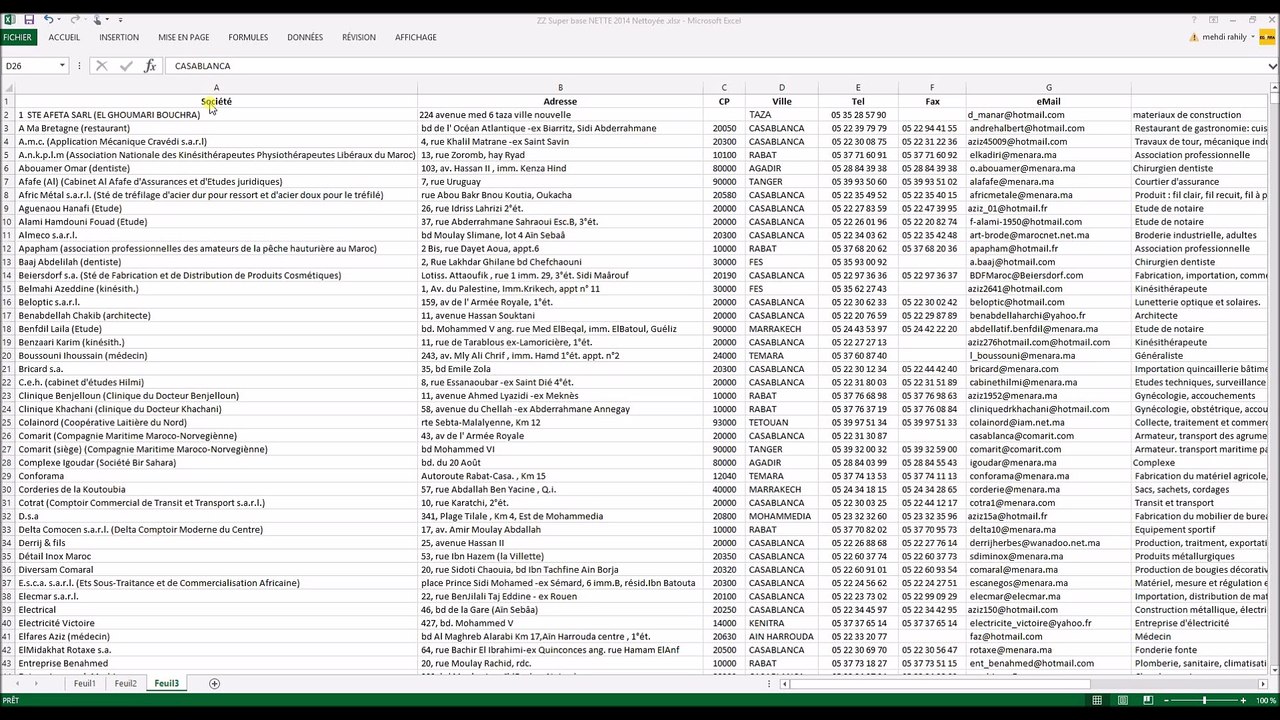Image resolution: width=1280 pixels, height=720 pixels.
Task: Click the Name Box showing D26
Action: pyautogui.click(x=30, y=66)
